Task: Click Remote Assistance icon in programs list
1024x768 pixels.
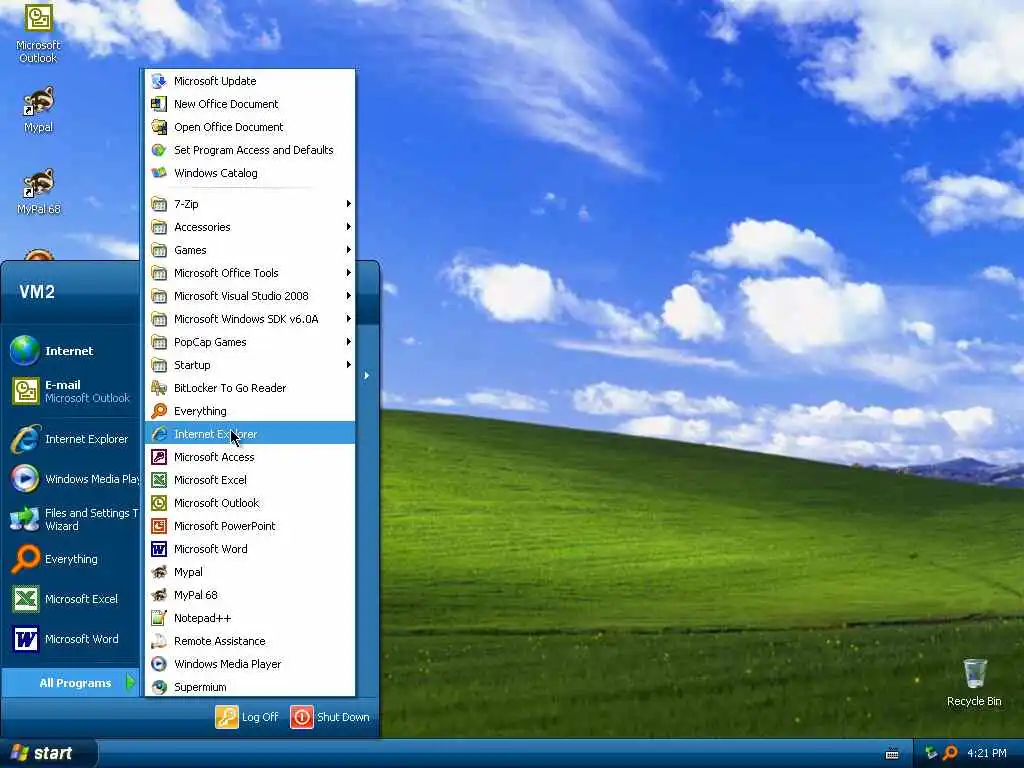Action: (159, 641)
